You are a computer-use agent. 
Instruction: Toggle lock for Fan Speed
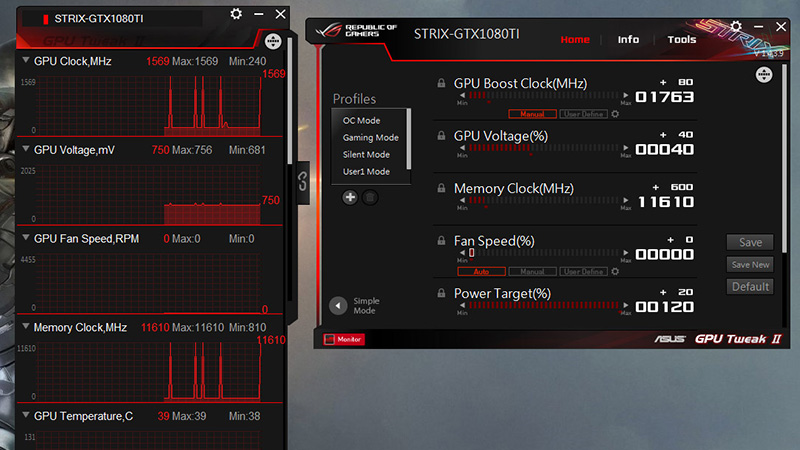pyautogui.click(x=441, y=241)
